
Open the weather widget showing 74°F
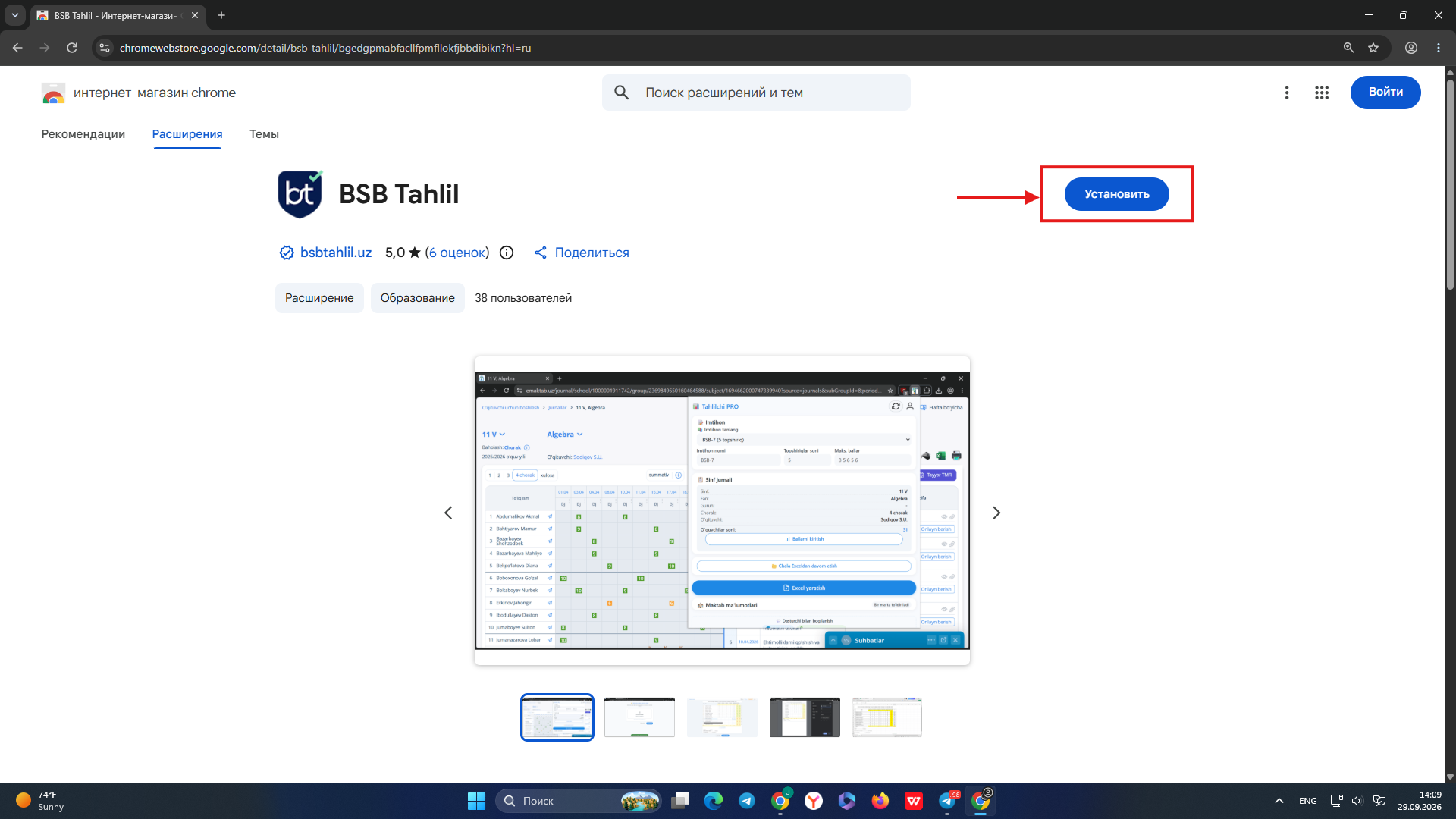(40, 801)
